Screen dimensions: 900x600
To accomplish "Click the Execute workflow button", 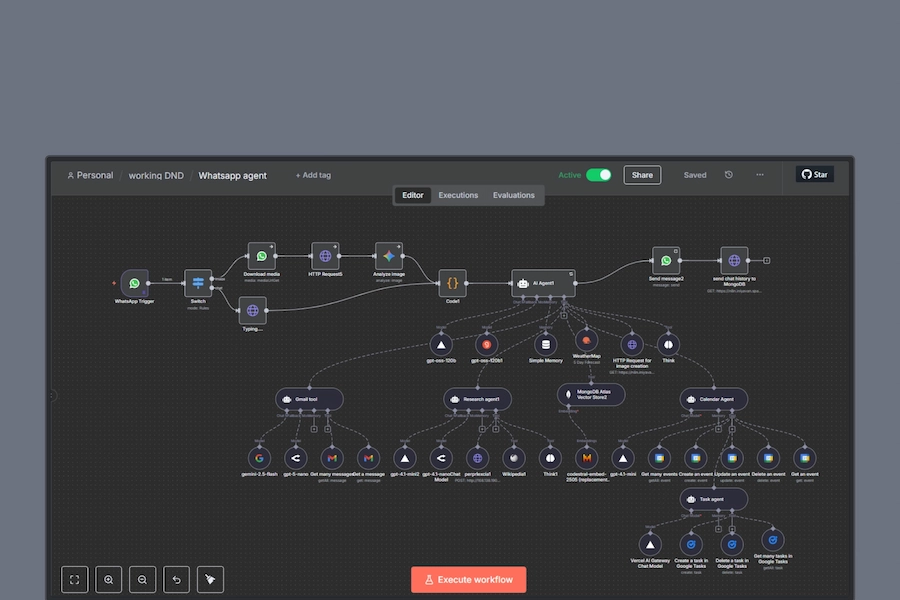I will click(468, 580).
